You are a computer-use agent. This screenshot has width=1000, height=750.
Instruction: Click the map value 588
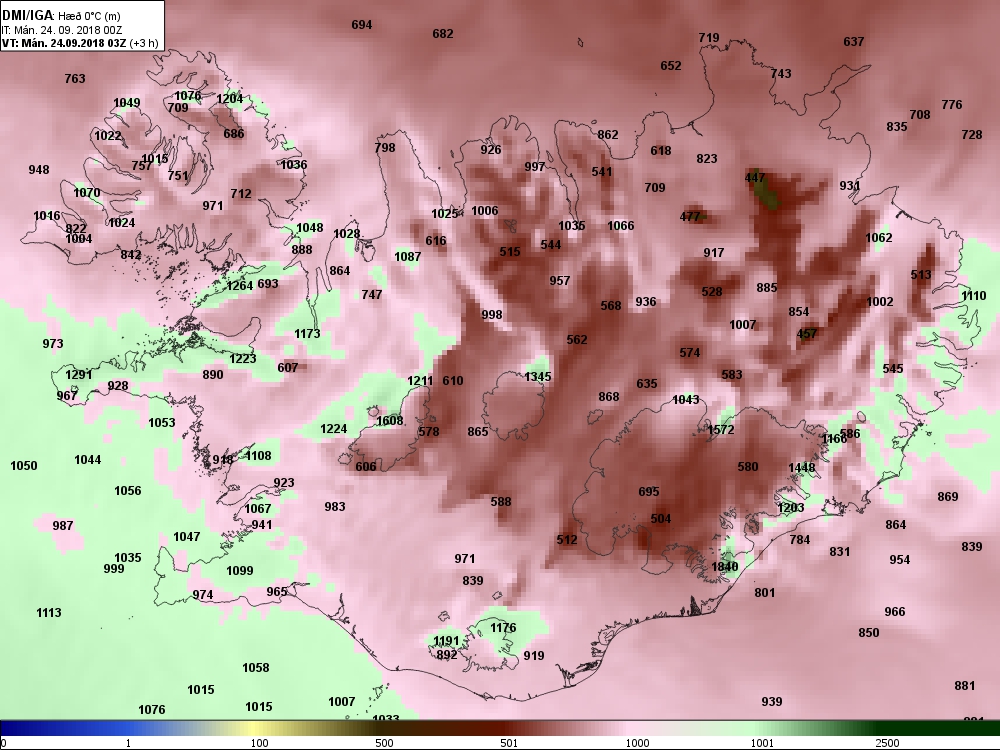[x=501, y=502]
